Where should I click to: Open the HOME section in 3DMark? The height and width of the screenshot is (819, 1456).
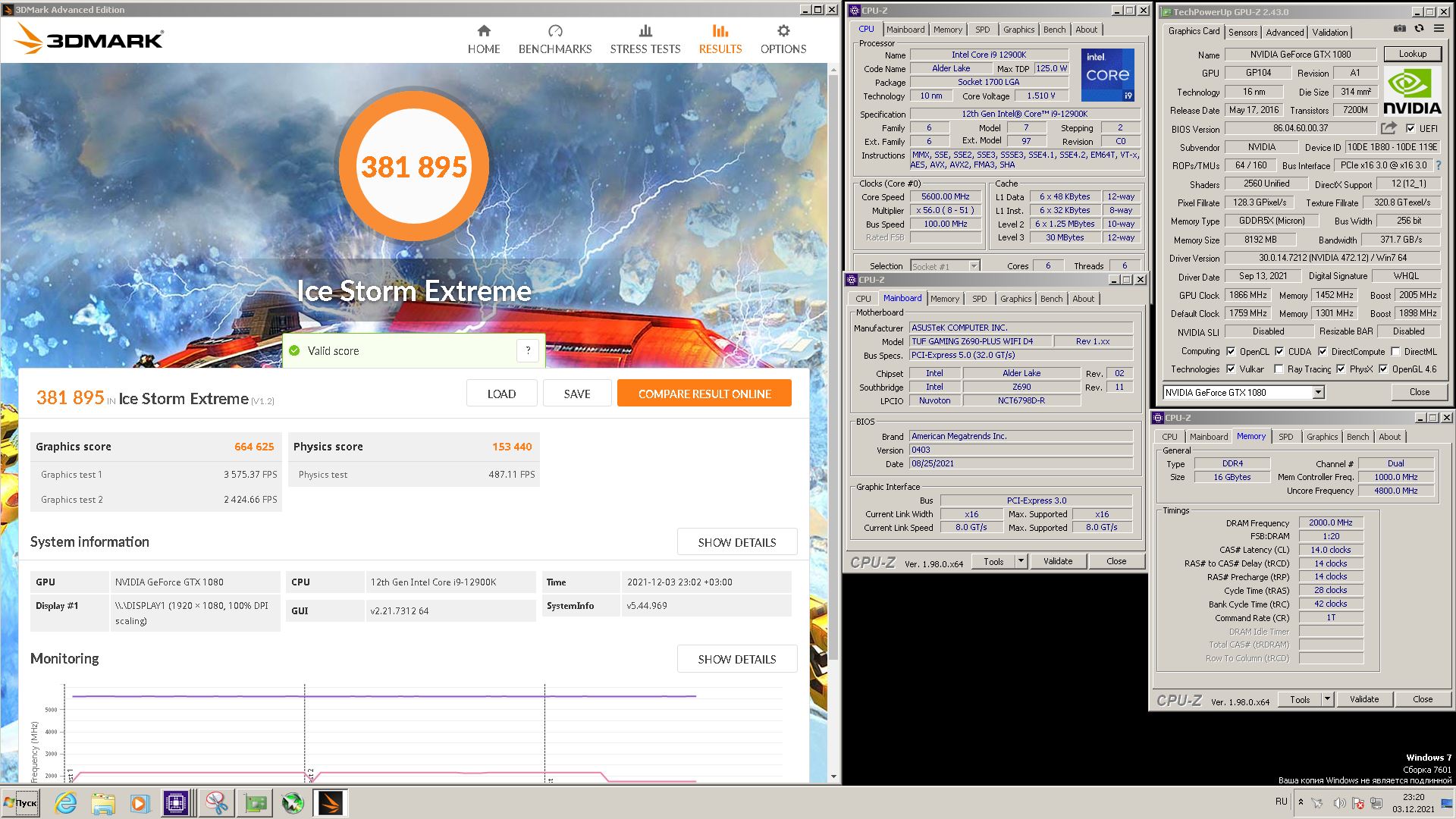coord(484,39)
